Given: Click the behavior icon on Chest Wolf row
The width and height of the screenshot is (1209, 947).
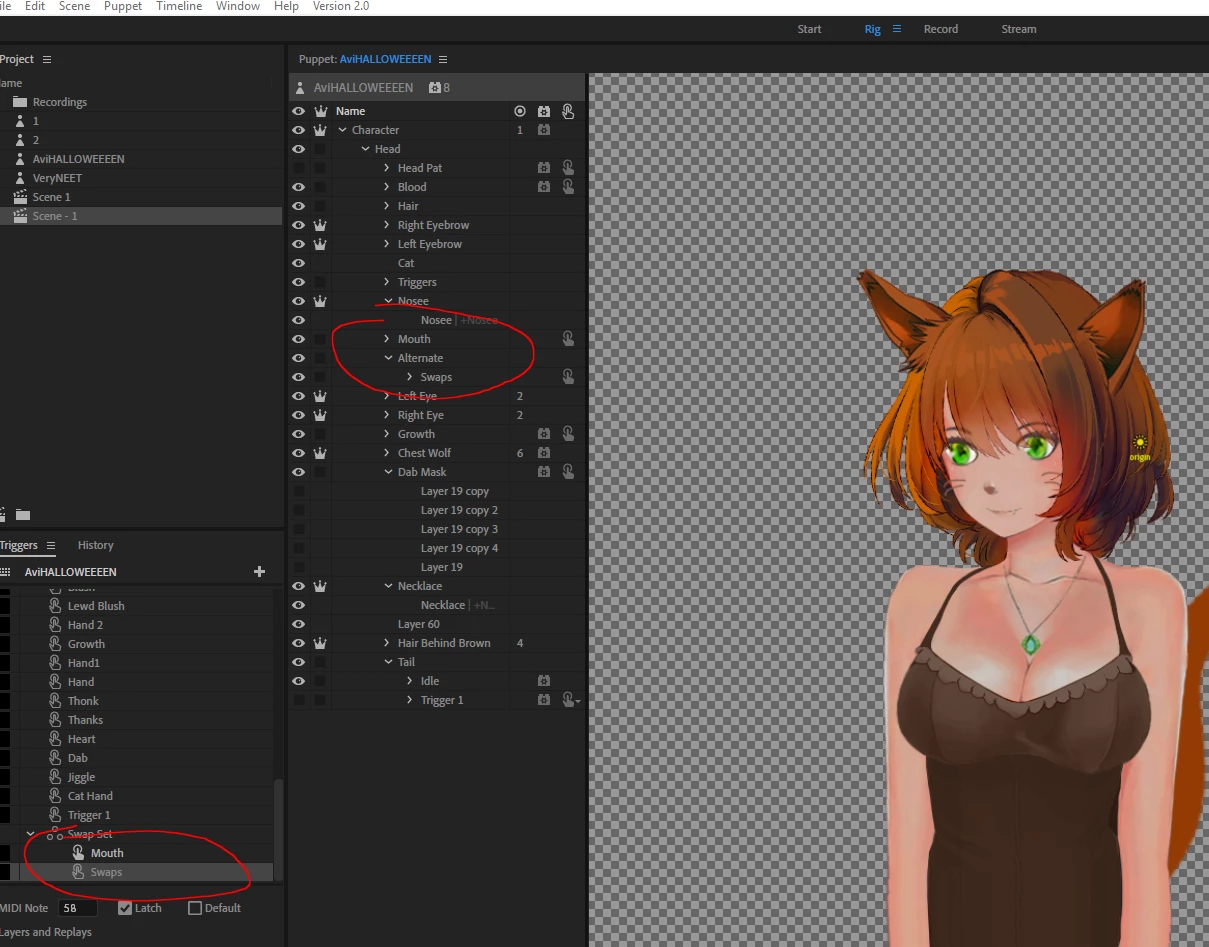Looking at the screenshot, I should point(544,453).
